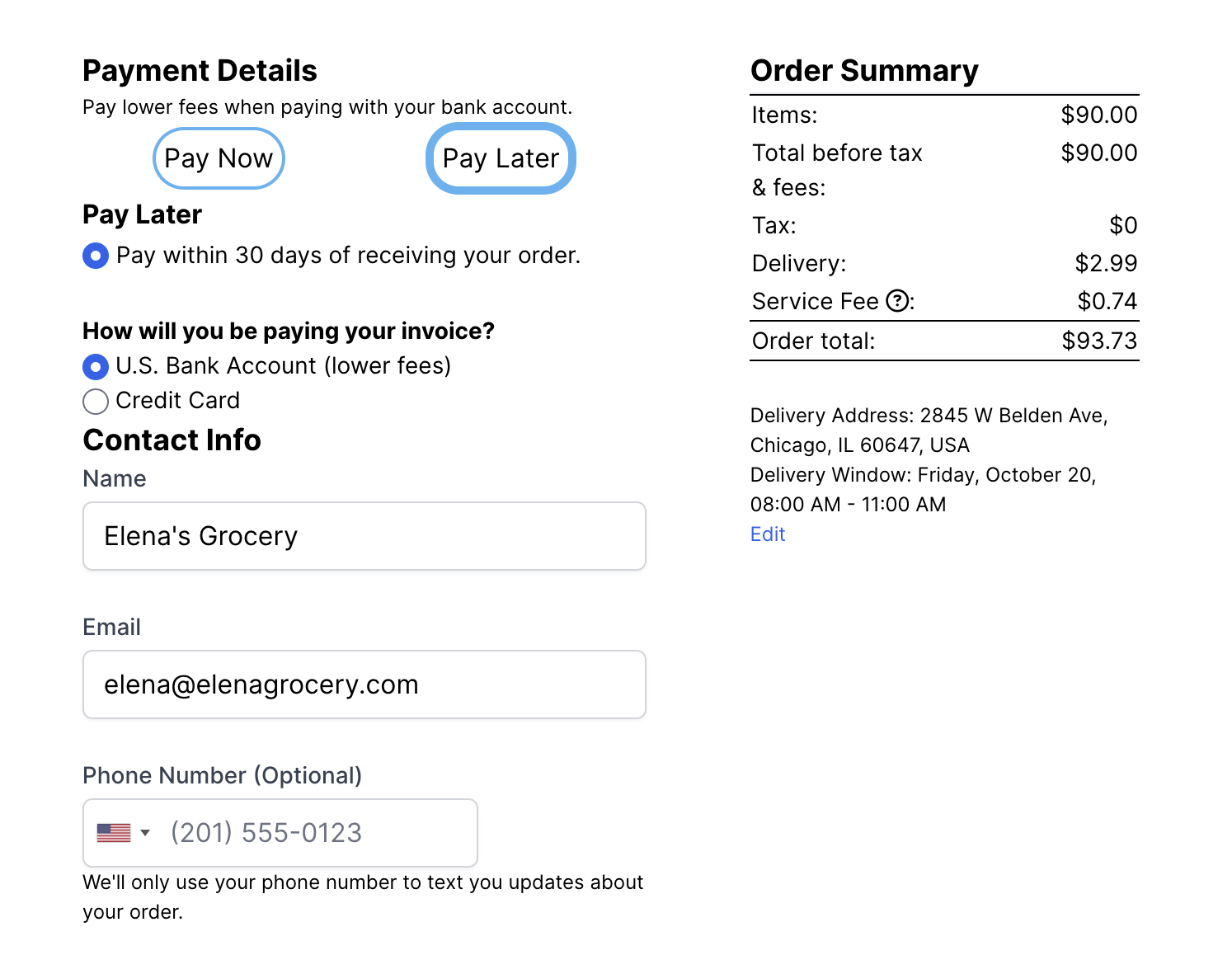Select U.S. Bank Account payment option

(x=96, y=366)
